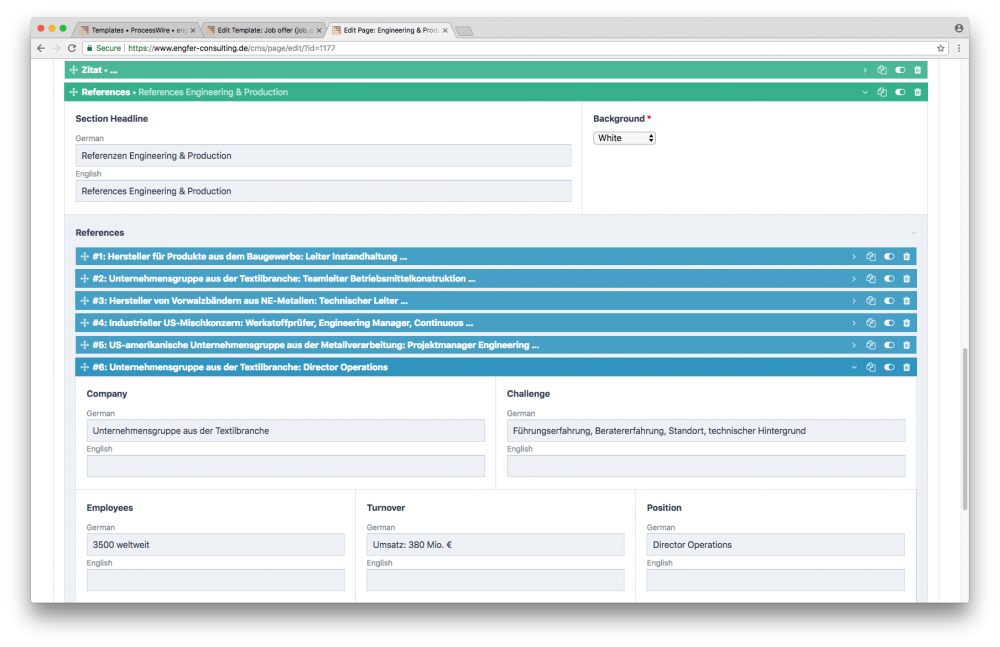Clone the Zitat section using its copy icon
The image size is (1000, 647).
click(882, 70)
